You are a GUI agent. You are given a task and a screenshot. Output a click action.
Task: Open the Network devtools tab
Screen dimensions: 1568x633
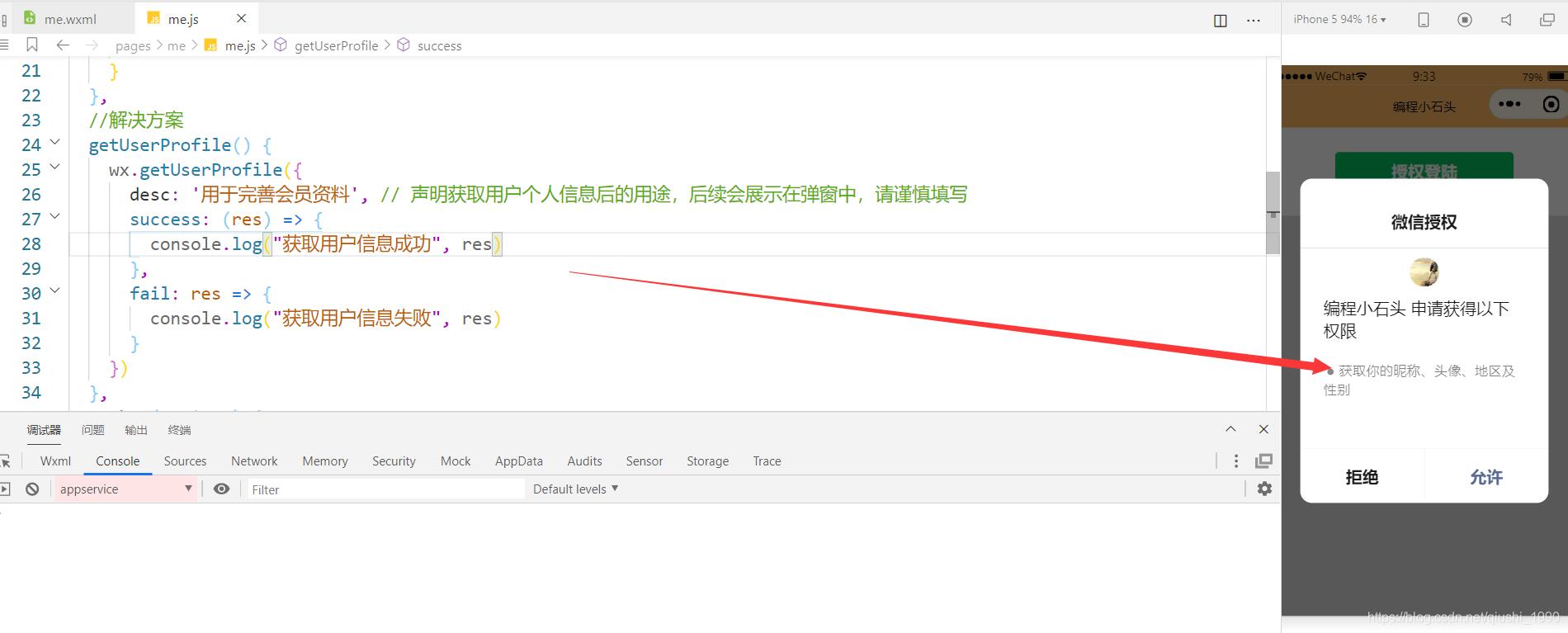(254, 461)
